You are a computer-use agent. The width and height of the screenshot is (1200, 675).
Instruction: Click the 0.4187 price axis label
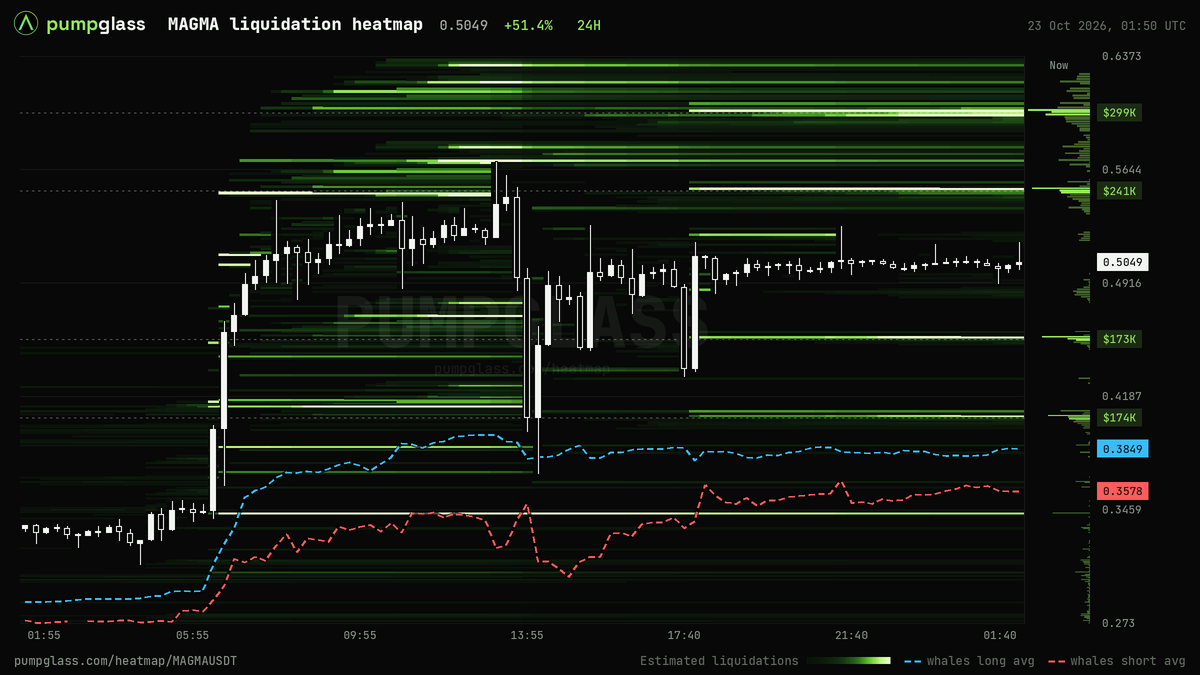pyautogui.click(x=1121, y=397)
